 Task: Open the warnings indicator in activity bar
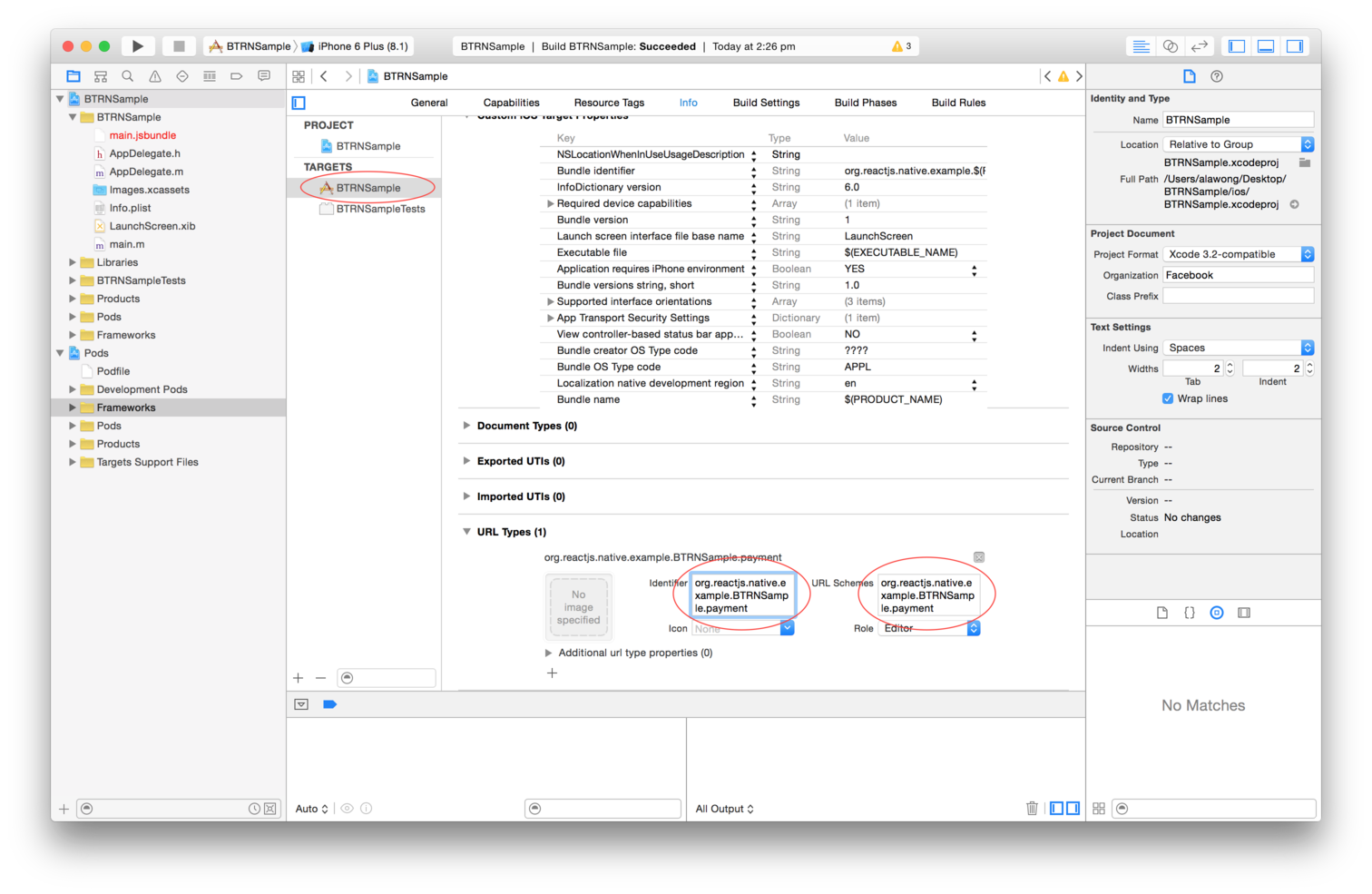pyautogui.click(x=902, y=46)
